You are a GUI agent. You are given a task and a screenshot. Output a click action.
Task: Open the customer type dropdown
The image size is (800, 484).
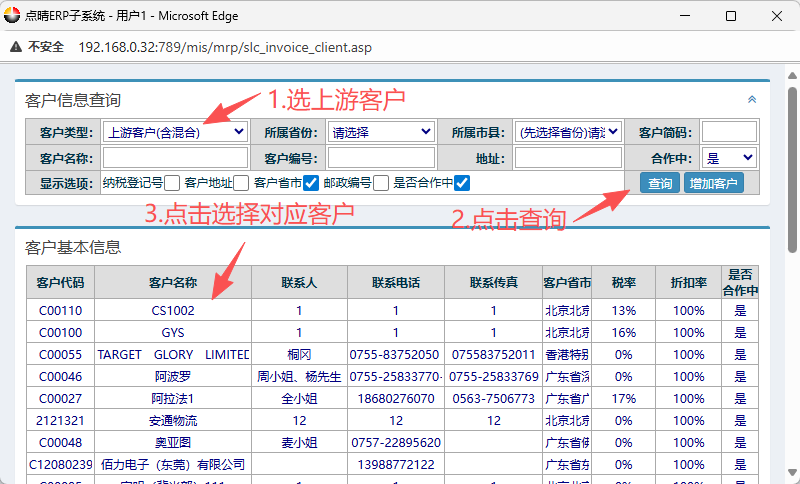[175, 132]
